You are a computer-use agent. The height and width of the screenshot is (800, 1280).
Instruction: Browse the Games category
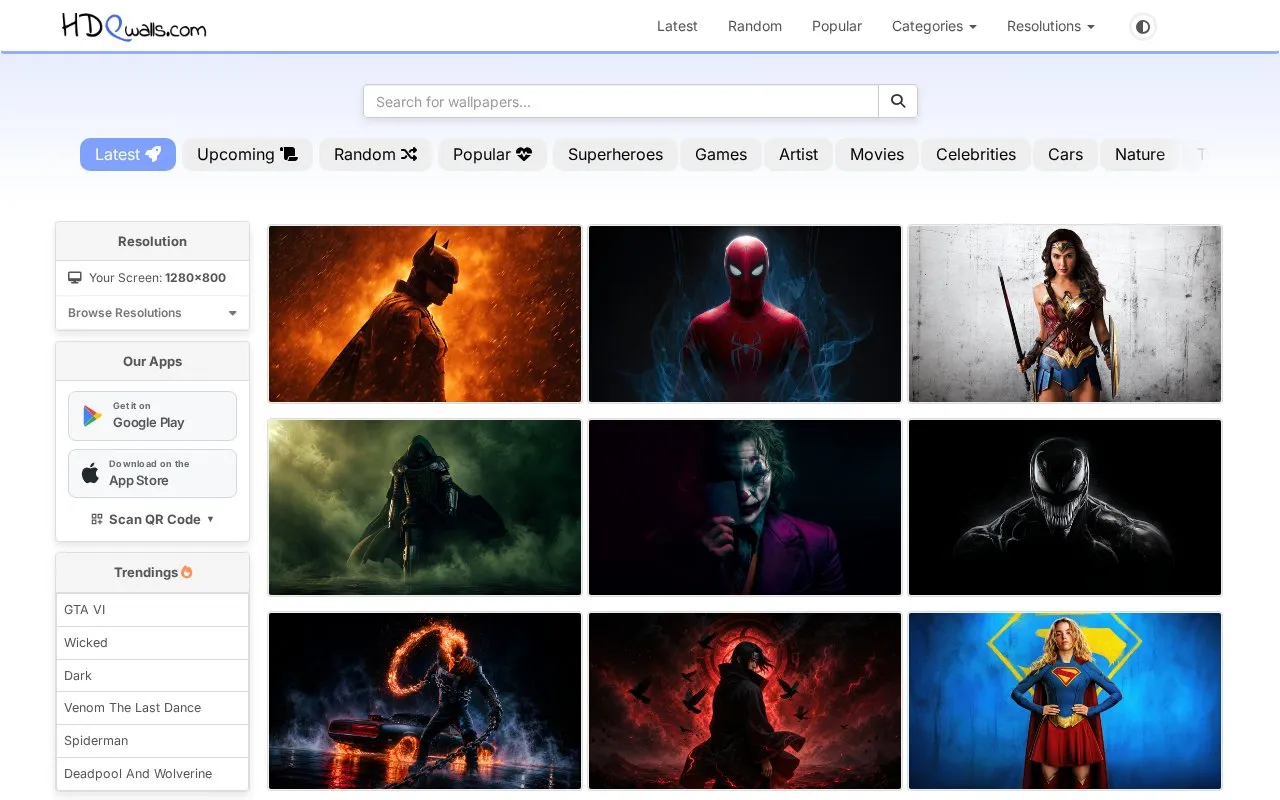pos(721,154)
